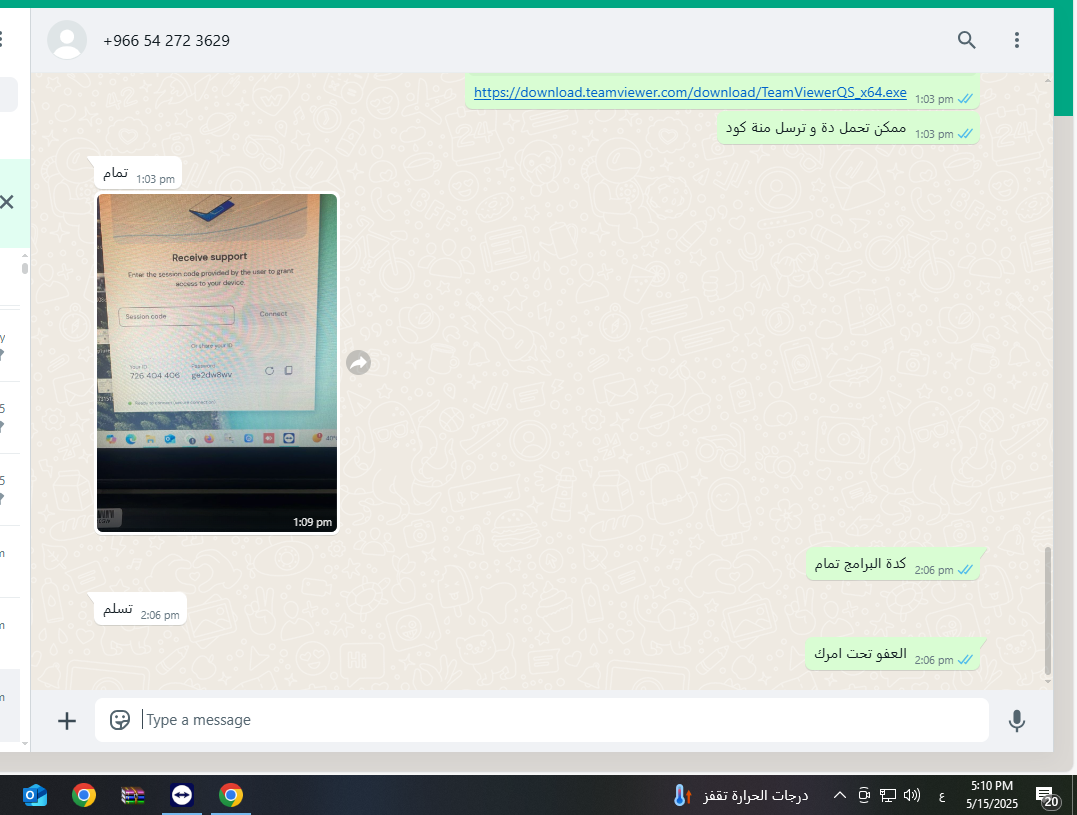The image size is (1077, 815).
Task: Select the message تسلم at 2:06 pm
Action: pyautogui.click(x=140, y=609)
